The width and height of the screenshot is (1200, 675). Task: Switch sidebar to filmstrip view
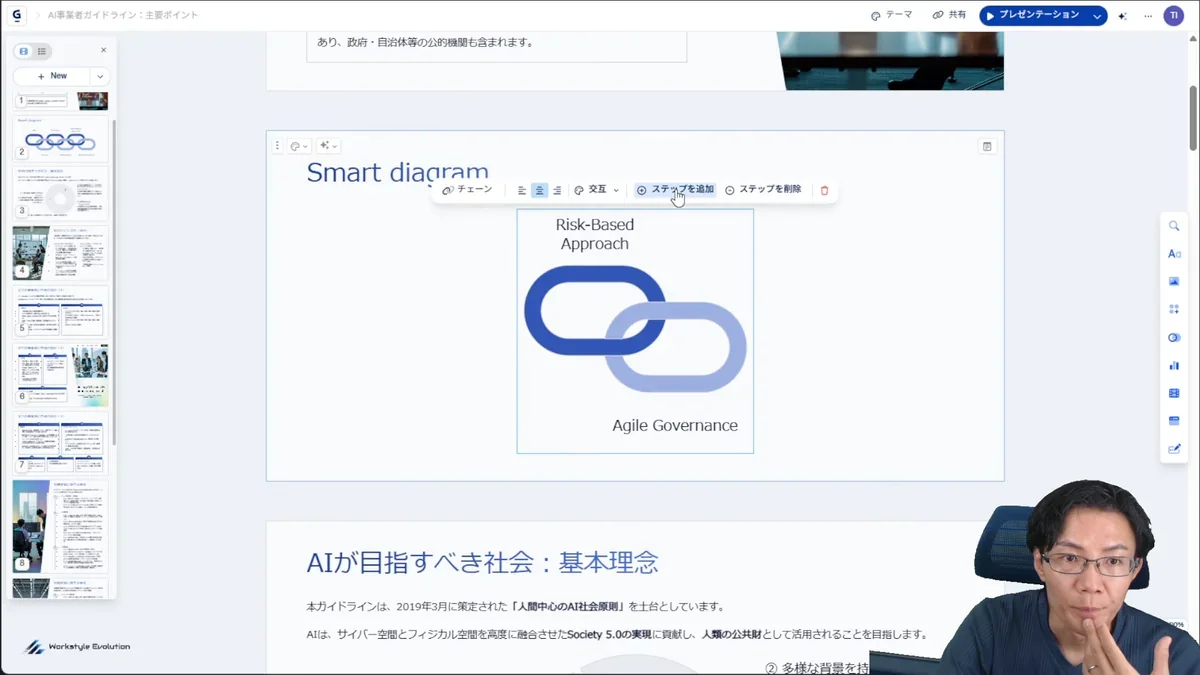coord(24,51)
